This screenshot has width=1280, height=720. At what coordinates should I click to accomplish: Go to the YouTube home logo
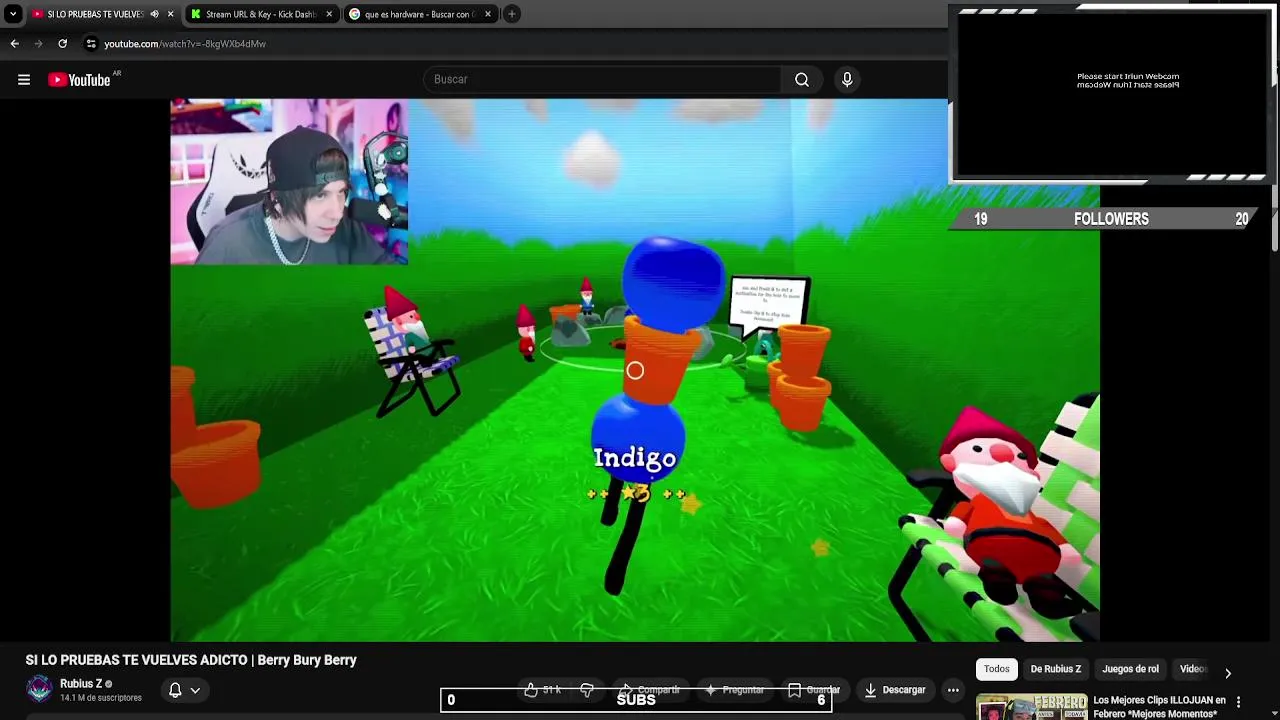click(x=80, y=80)
